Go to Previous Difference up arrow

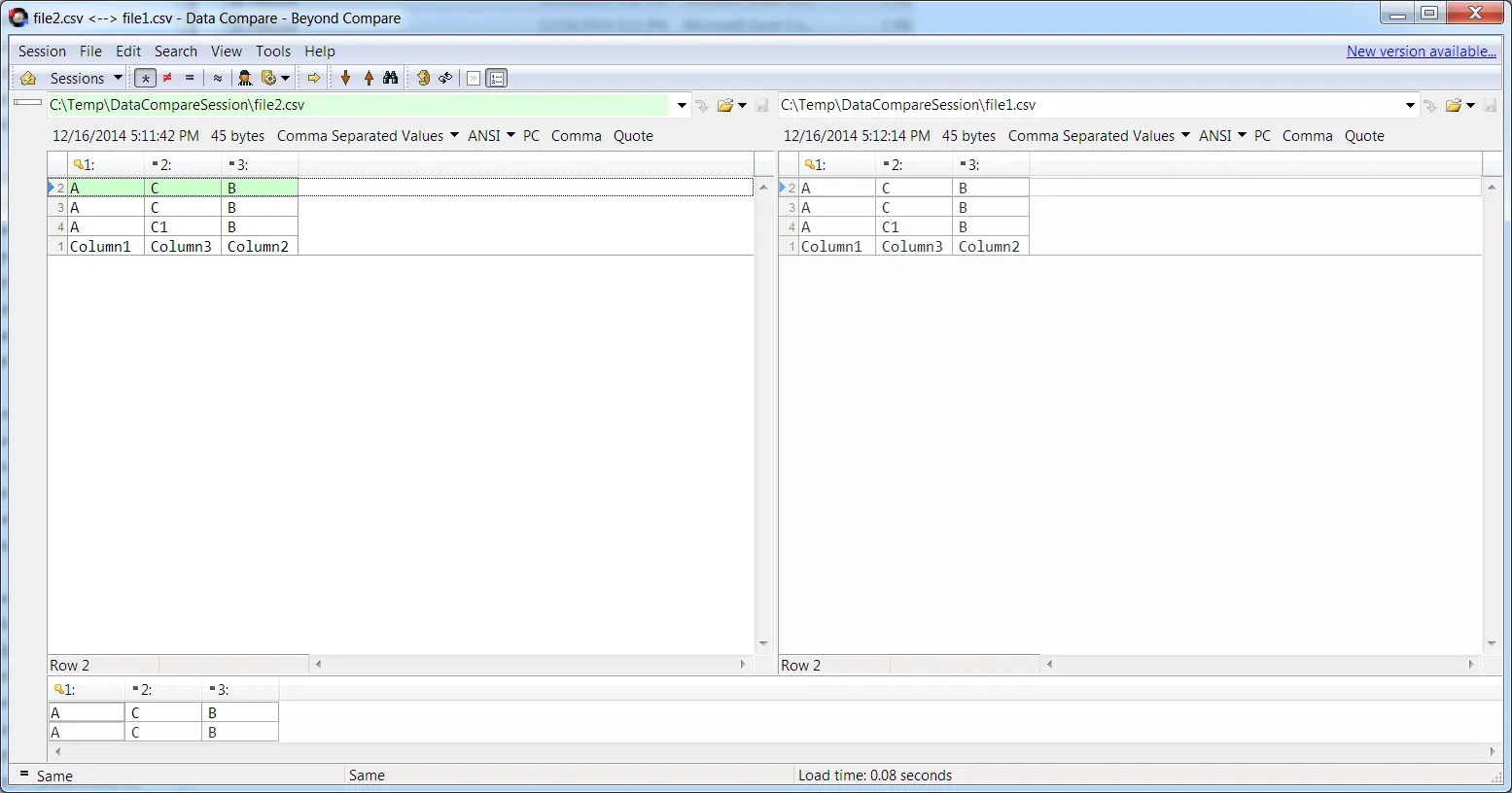coord(369,78)
